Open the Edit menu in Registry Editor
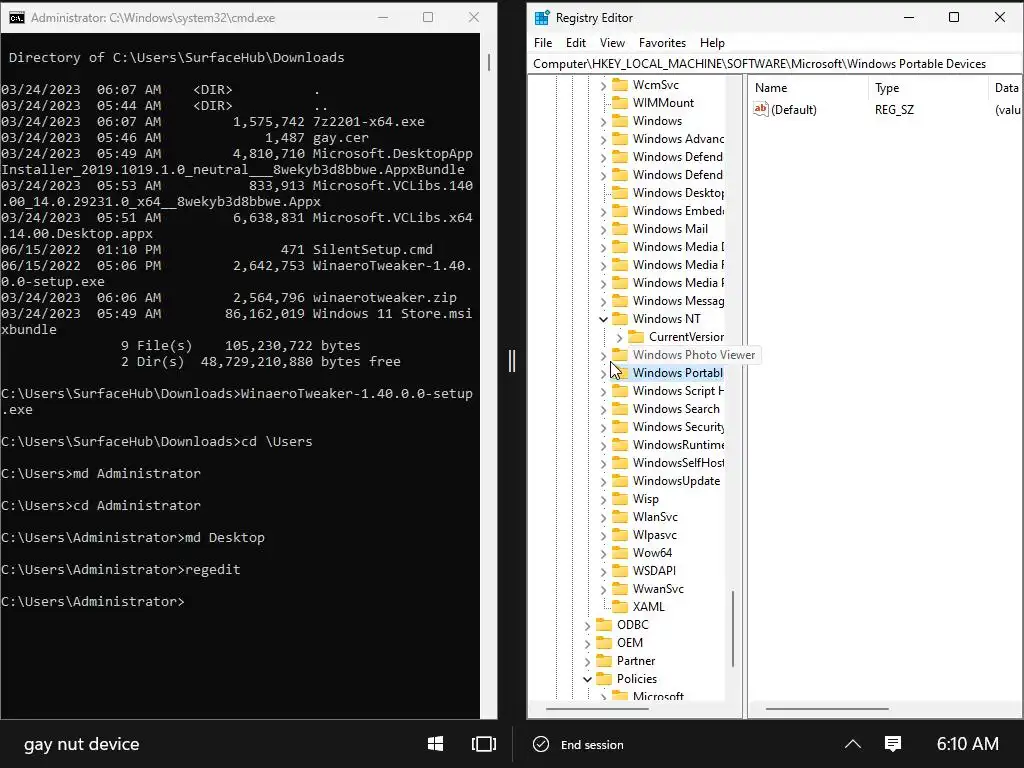The height and width of the screenshot is (768, 1024). click(575, 42)
